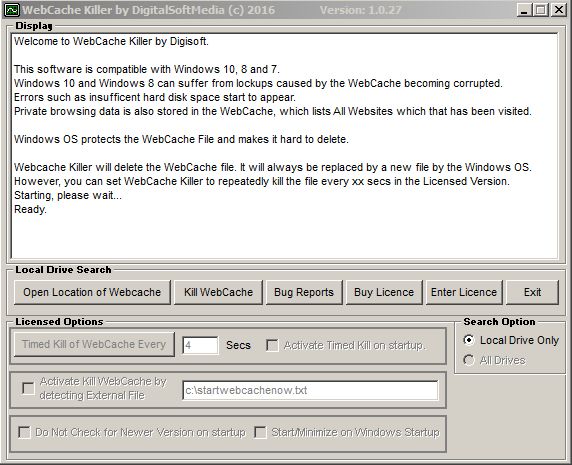Viewport: 572px width, 465px height.
Task: Enable Activate Timed Kill on startup checkbox
Action: coord(272,345)
